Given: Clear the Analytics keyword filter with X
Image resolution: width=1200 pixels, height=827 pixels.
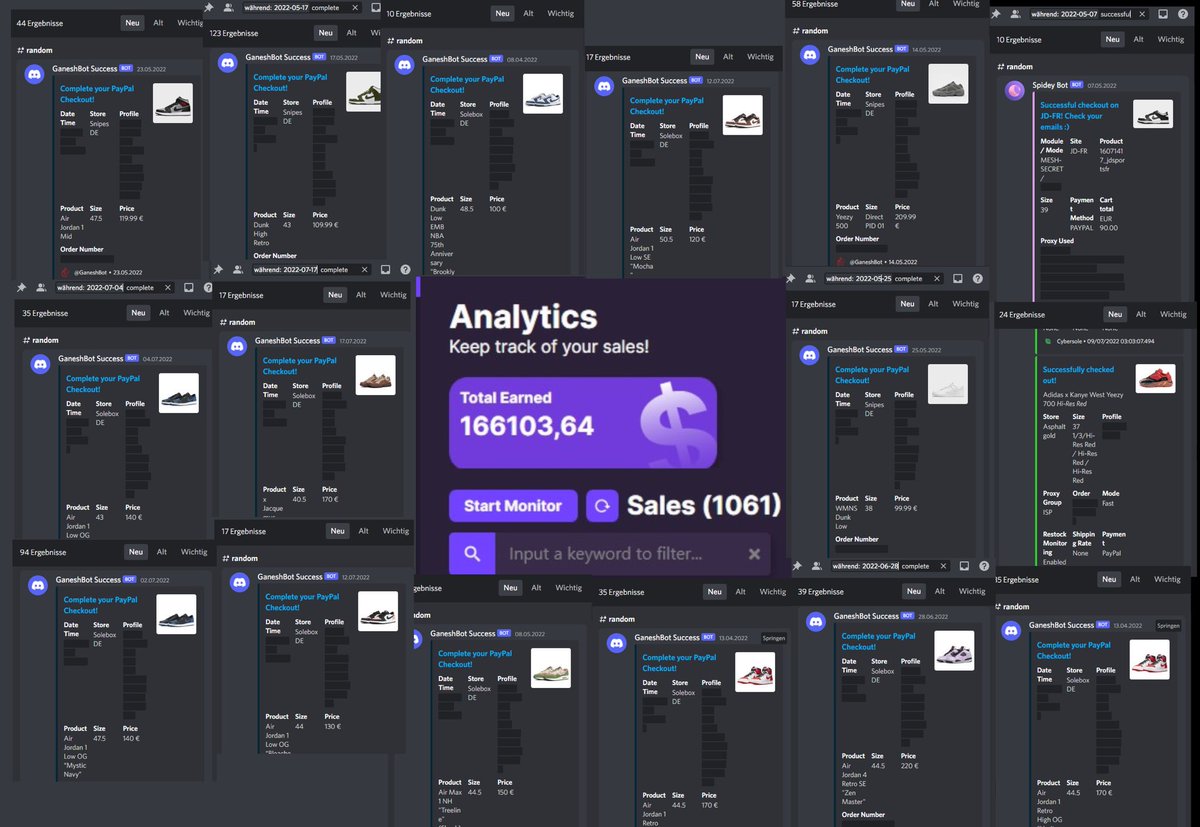Looking at the screenshot, I should (x=755, y=554).
